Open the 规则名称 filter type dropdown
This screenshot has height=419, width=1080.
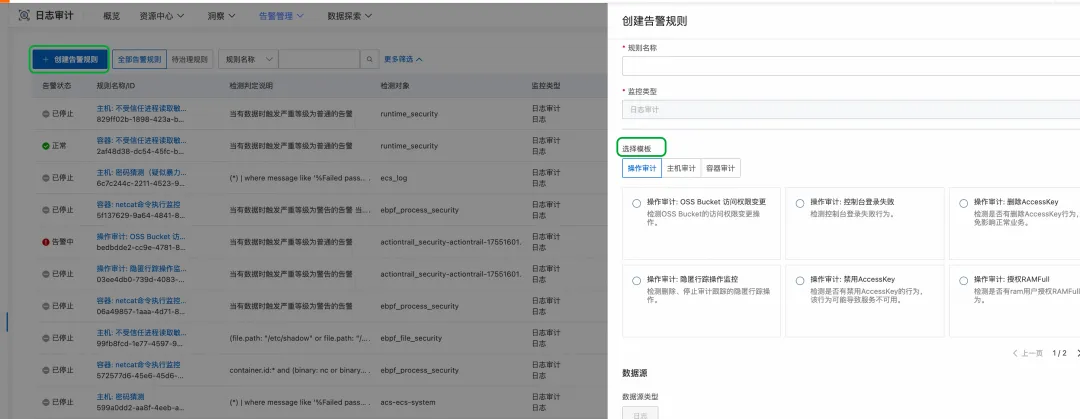pyautogui.click(x=249, y=59)
